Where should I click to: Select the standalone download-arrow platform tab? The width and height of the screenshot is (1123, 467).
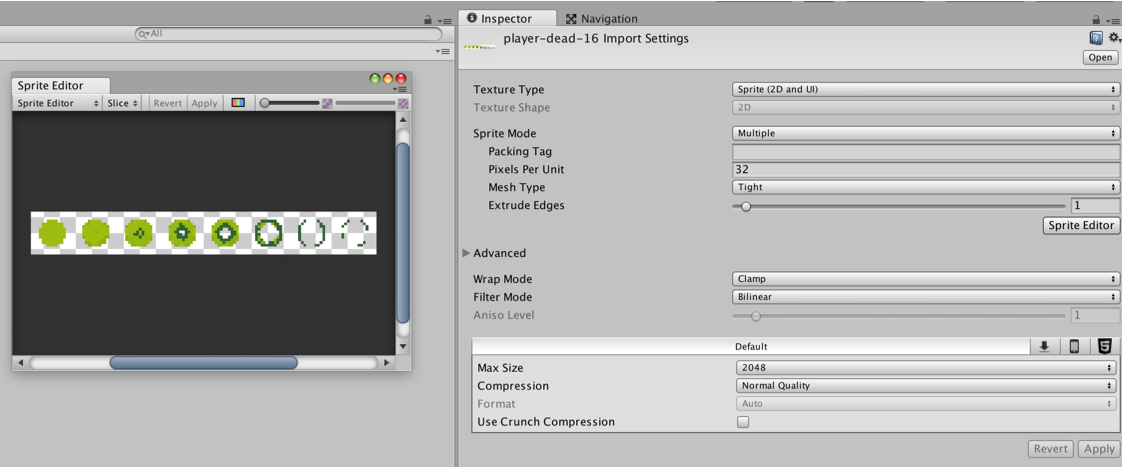[x=1044, y=347]
